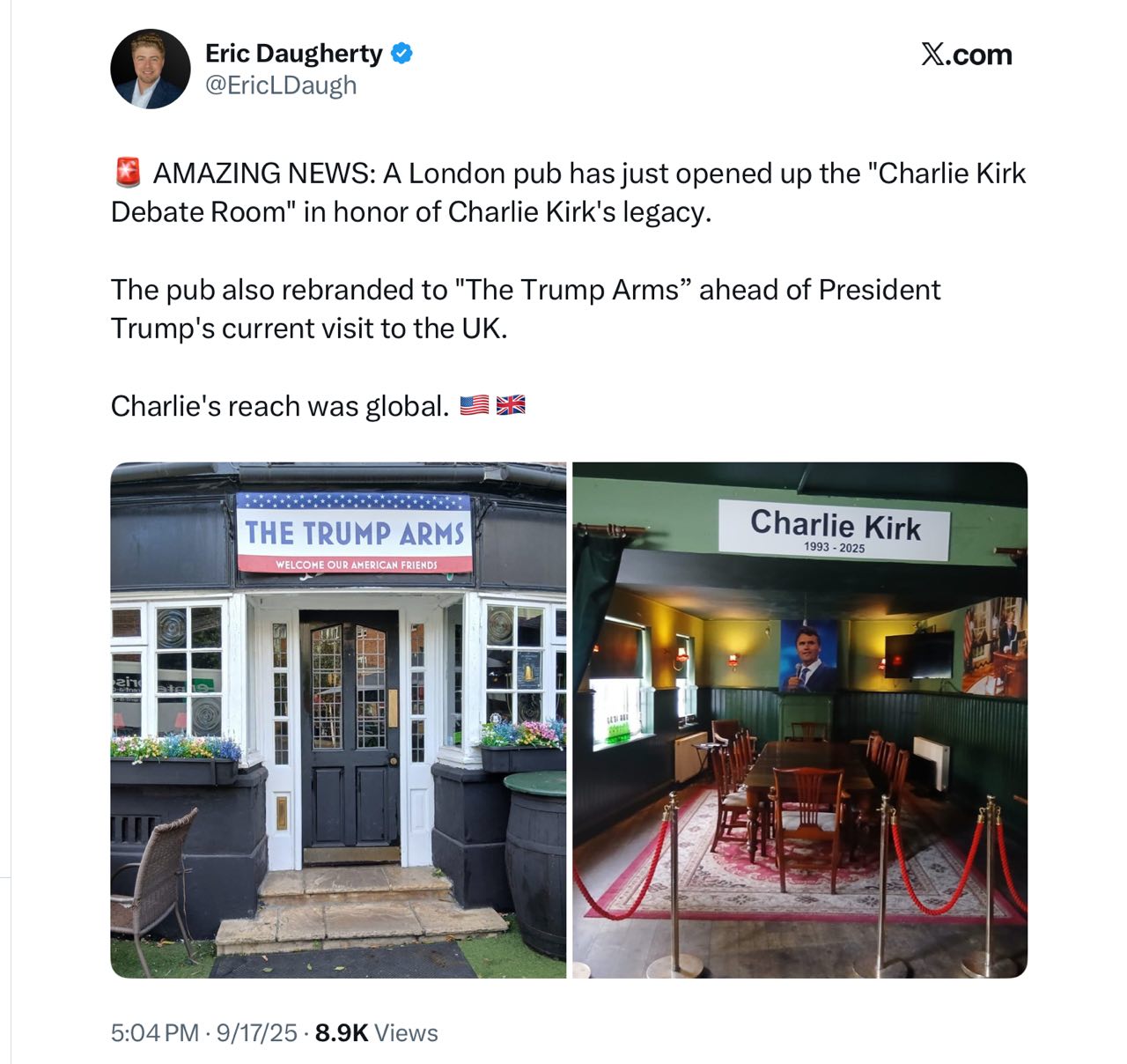Click the US flag emoji
This screenshot has width=1127, height=1064.
coord(475,405)
